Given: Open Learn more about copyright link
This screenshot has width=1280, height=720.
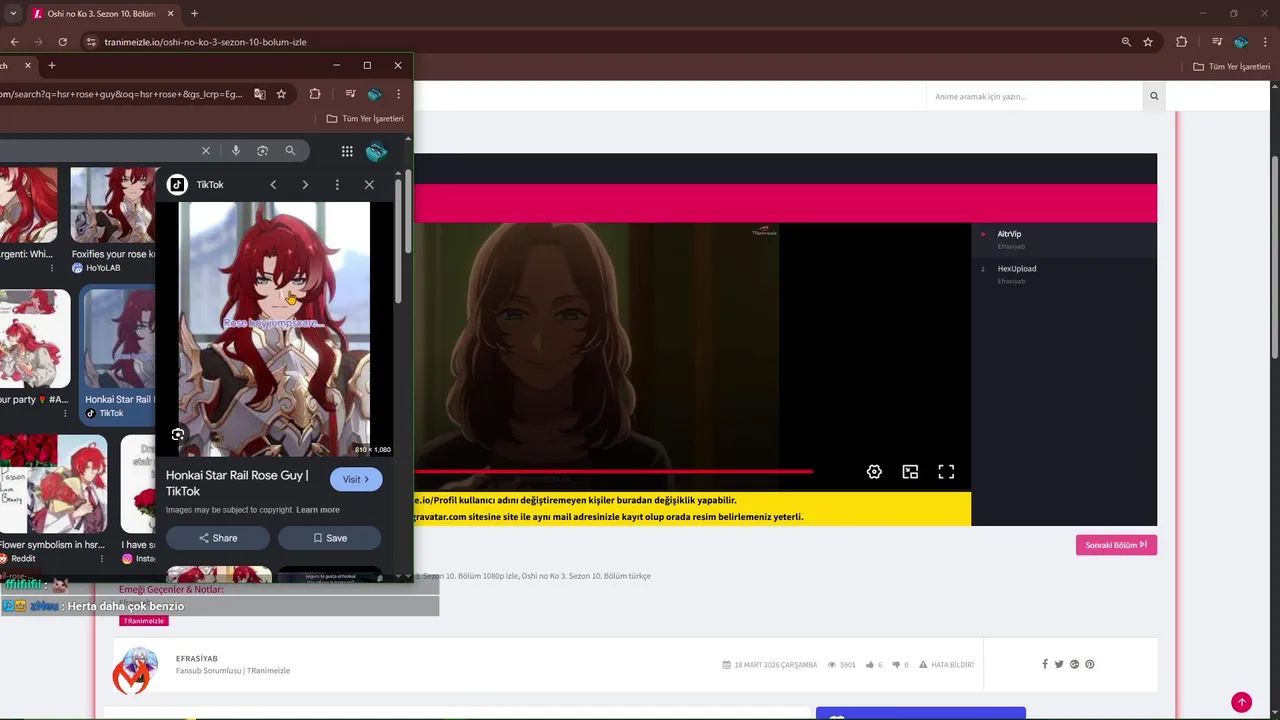Looking at the screenshot, I should pyautogui.click(x=317, y=510).
